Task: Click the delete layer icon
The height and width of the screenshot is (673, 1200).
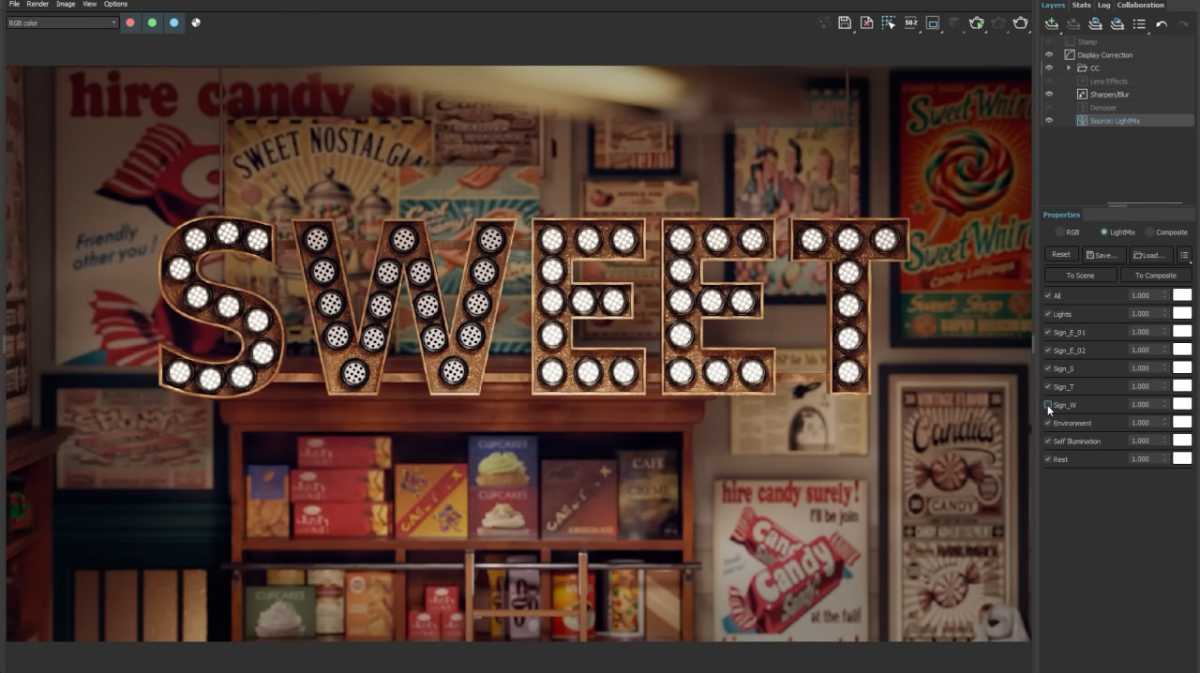Action: [1073, 24]
